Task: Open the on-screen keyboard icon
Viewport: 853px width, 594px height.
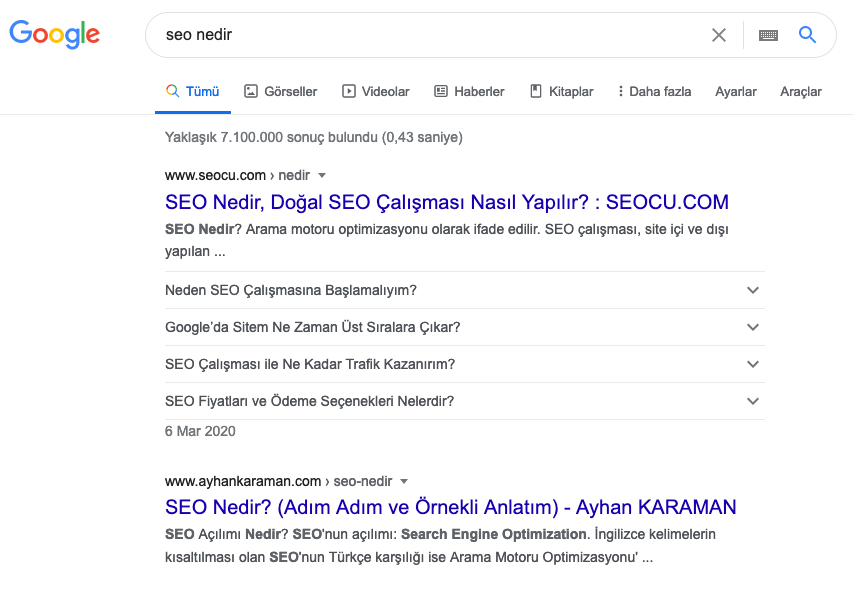Action: tap(768, 35)
